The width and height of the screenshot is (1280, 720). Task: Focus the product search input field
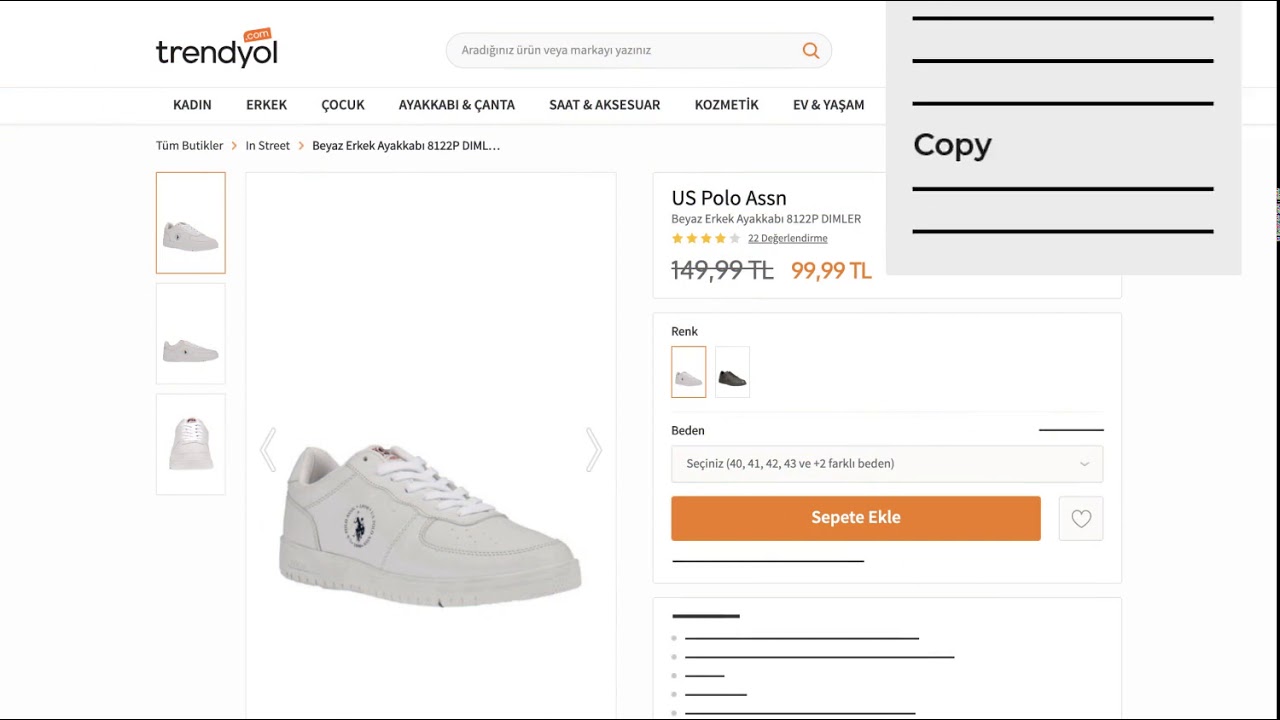click(625, 50)
